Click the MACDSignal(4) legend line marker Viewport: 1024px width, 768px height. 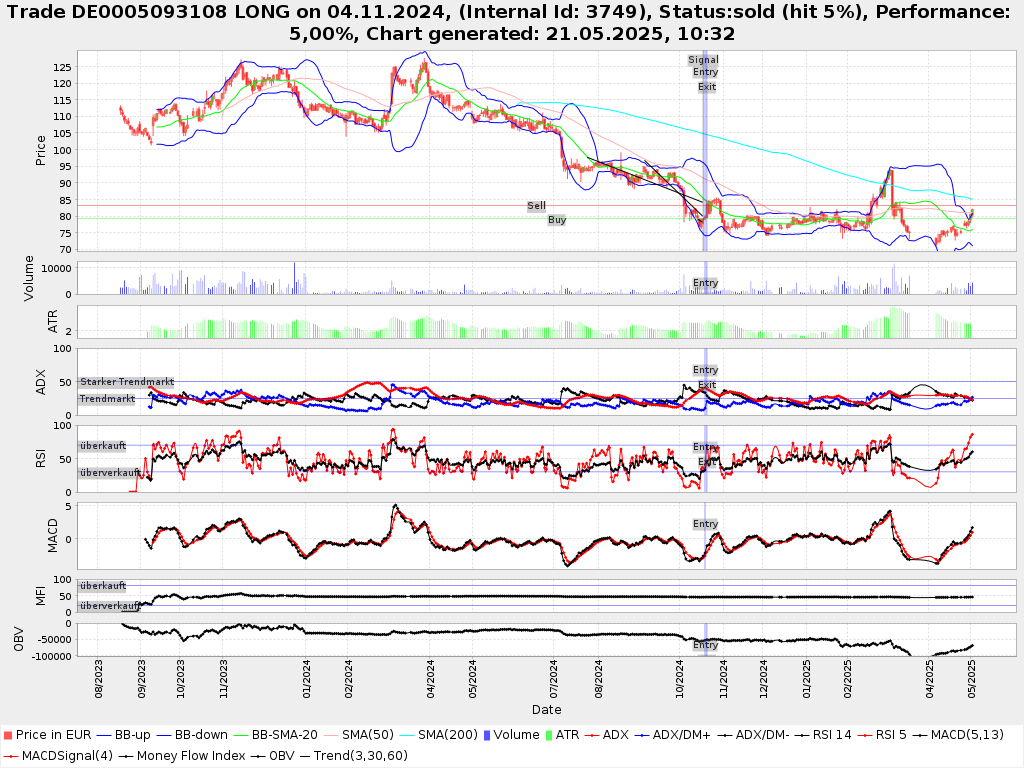click(10, 756)
